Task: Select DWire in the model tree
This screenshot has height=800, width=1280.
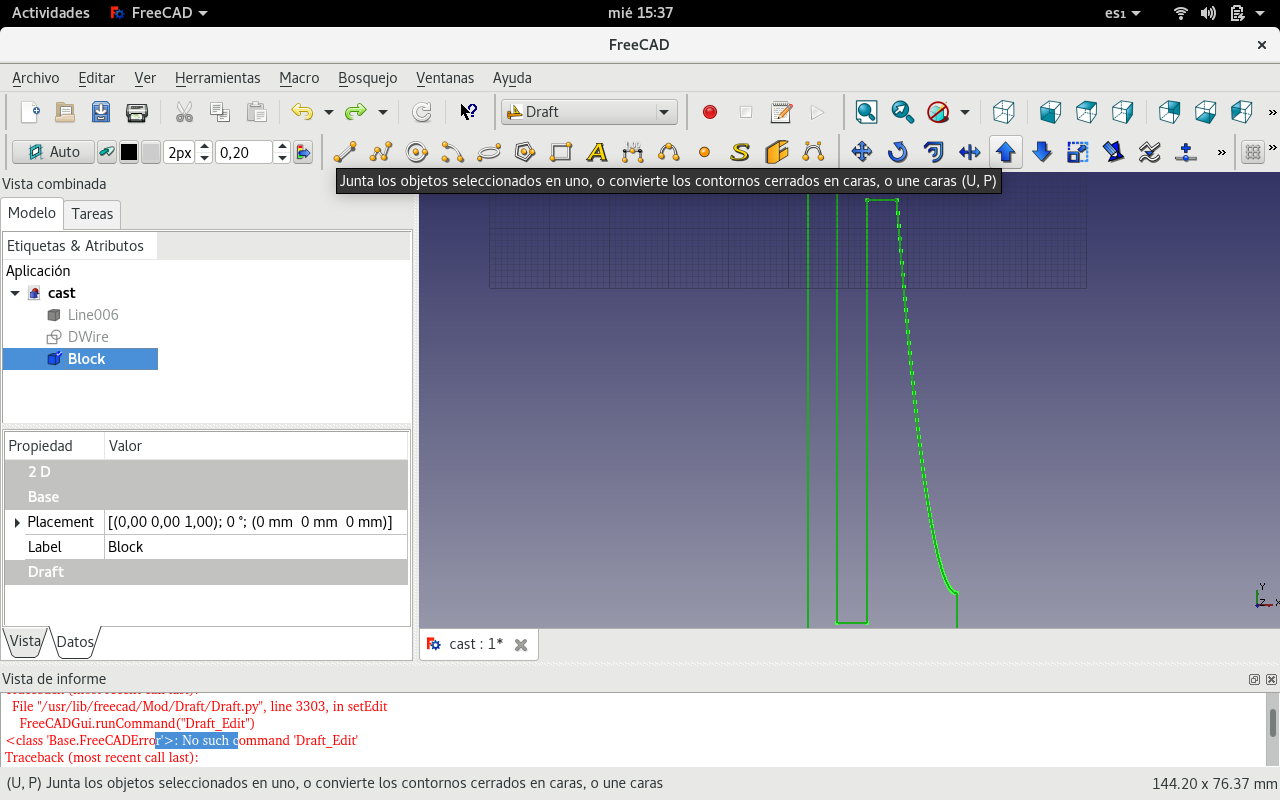Action: click(x=88, y=337)
